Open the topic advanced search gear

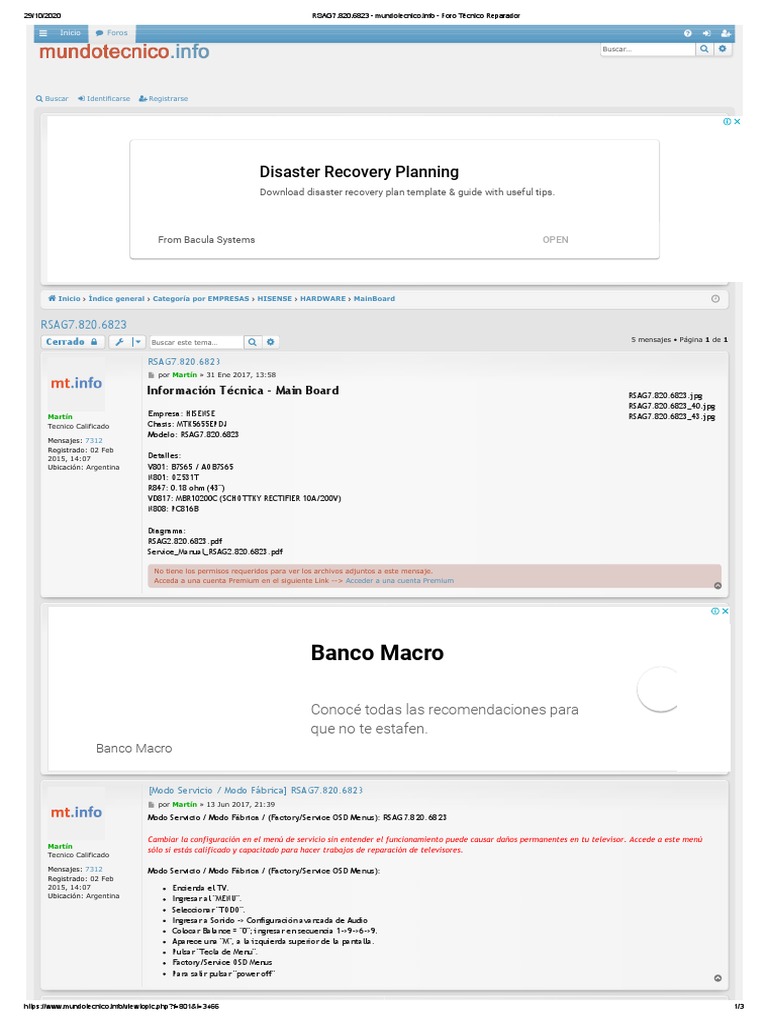click(x=270, y=342)
